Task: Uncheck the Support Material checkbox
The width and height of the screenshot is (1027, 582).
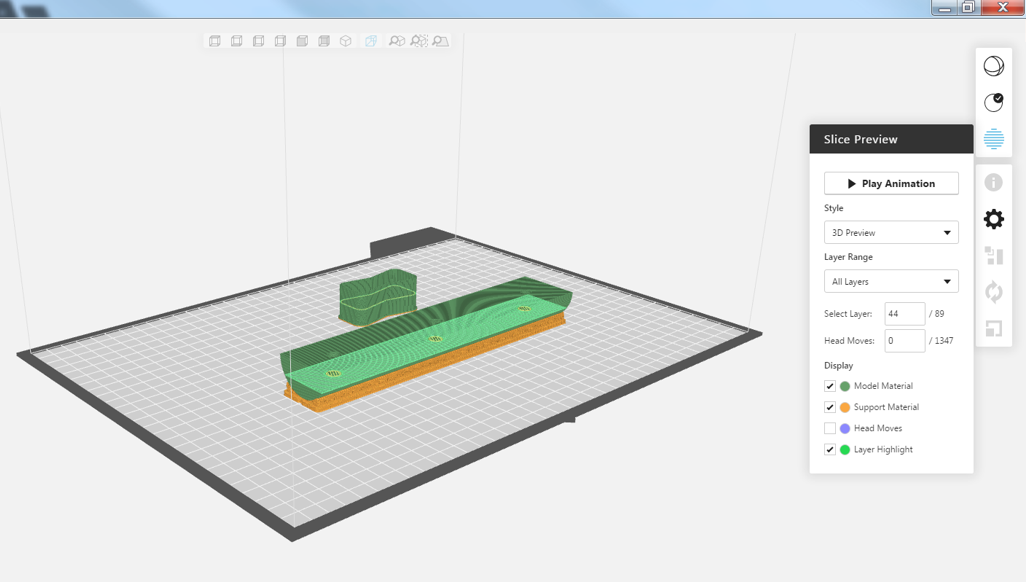Action: 830,407
